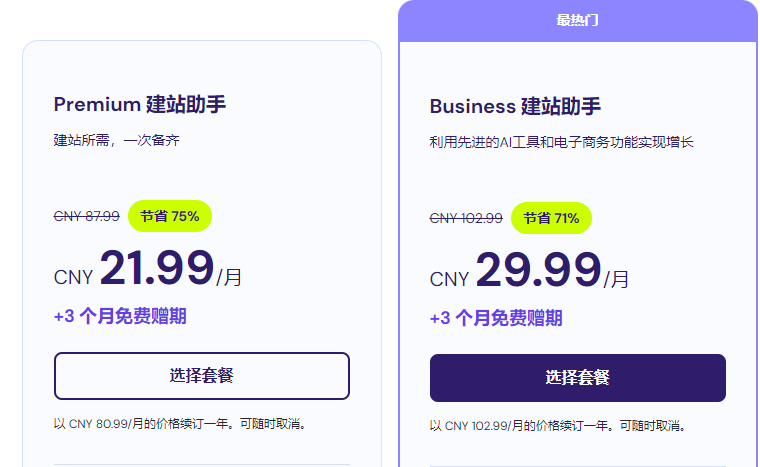Click the CNY currency label before 29.99
760x467 pixels.
(x=449, y=279)
